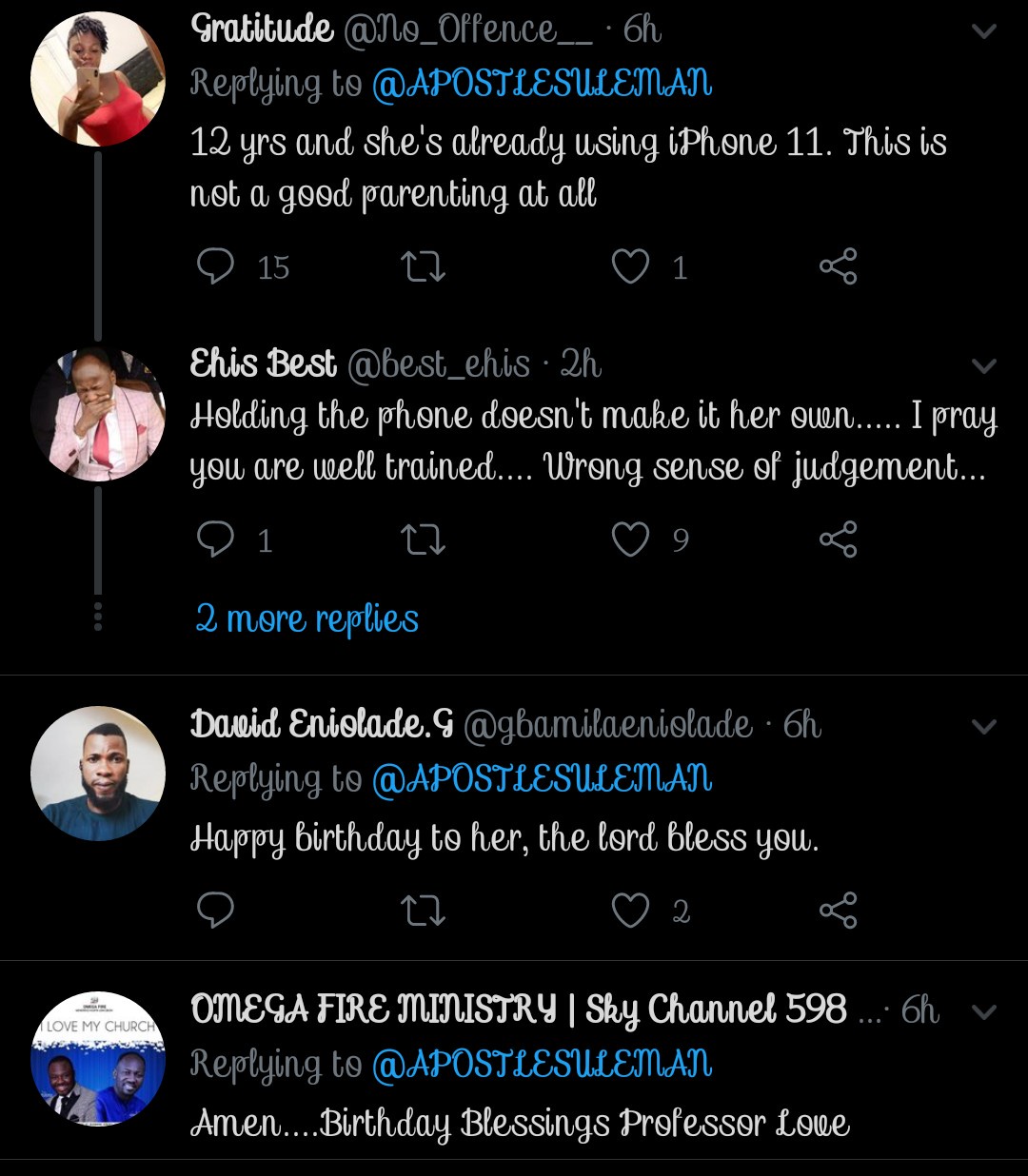Open options chevron on Ehis Best's tweet
Viewport: 1028px width, 1176px height.
(x=983, y=366)
